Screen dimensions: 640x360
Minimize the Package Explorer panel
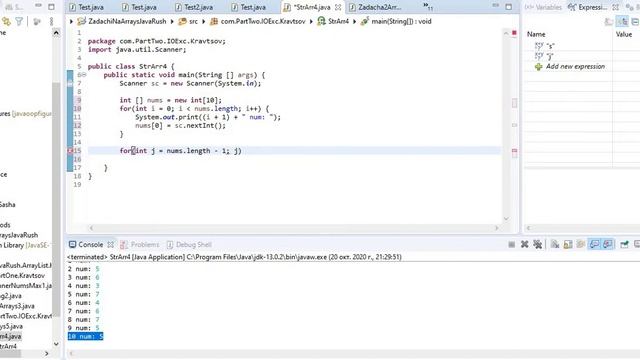38,6
